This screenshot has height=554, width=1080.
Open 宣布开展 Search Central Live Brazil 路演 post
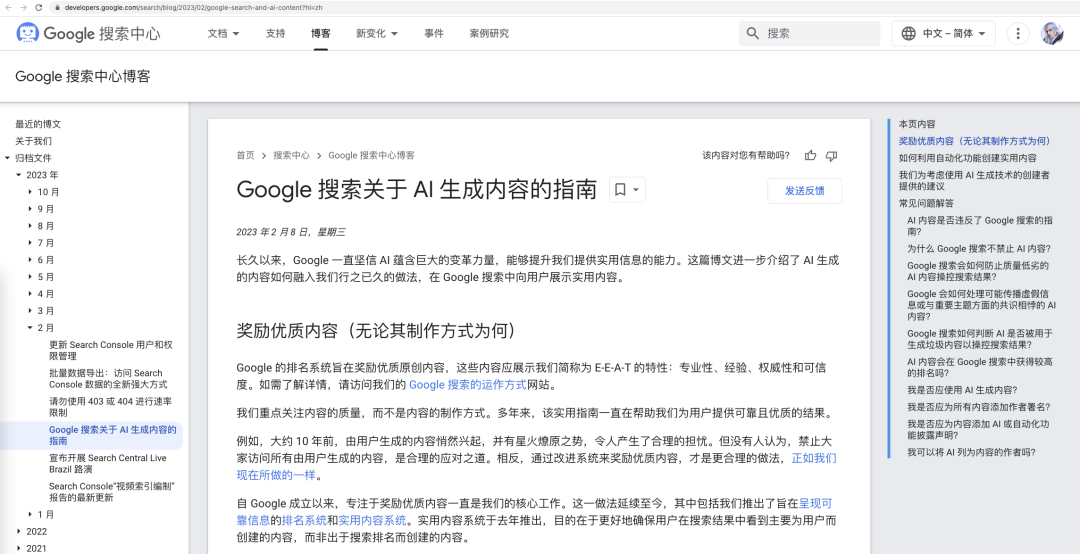pos(108,463)
